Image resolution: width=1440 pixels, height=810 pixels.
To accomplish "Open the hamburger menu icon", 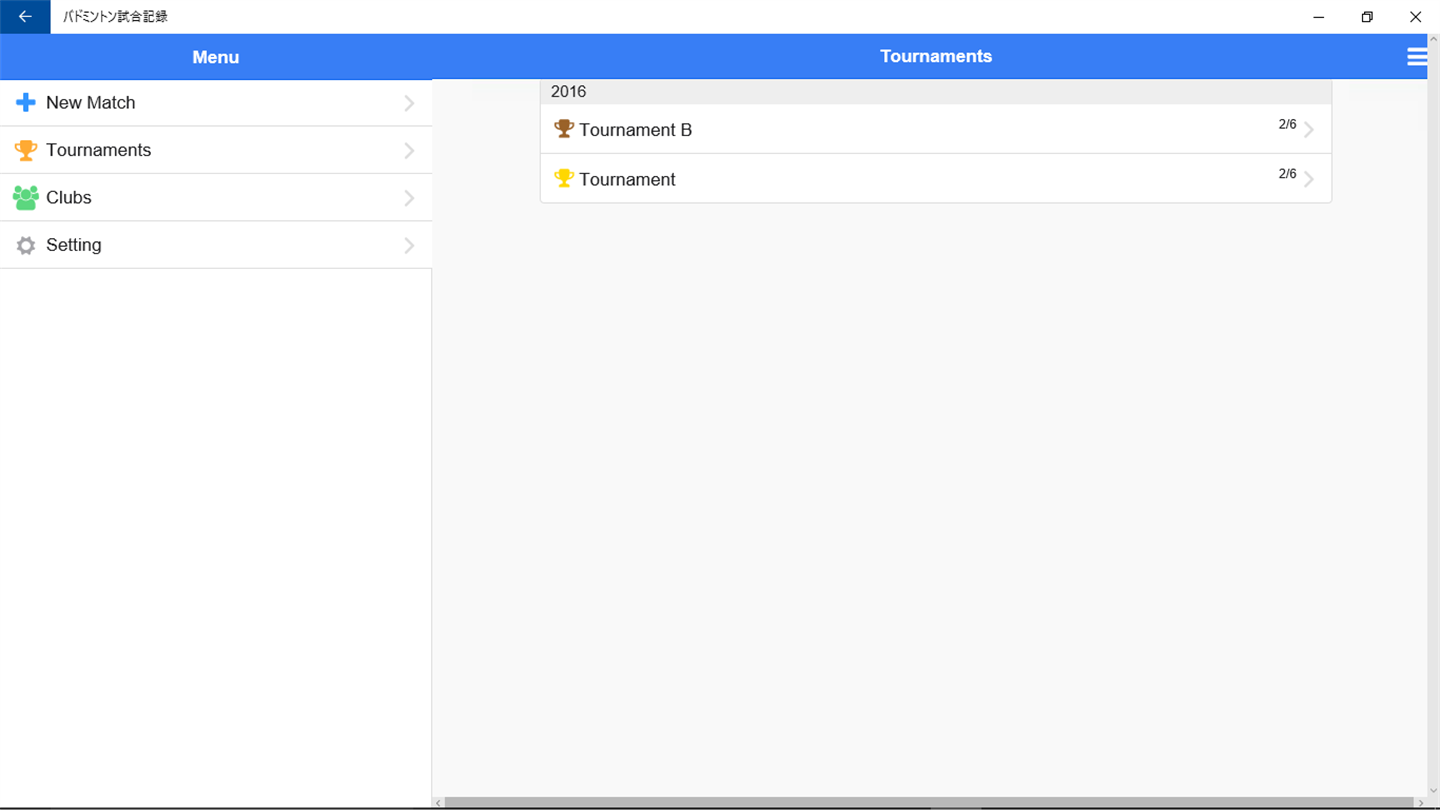I will 1417,57.
